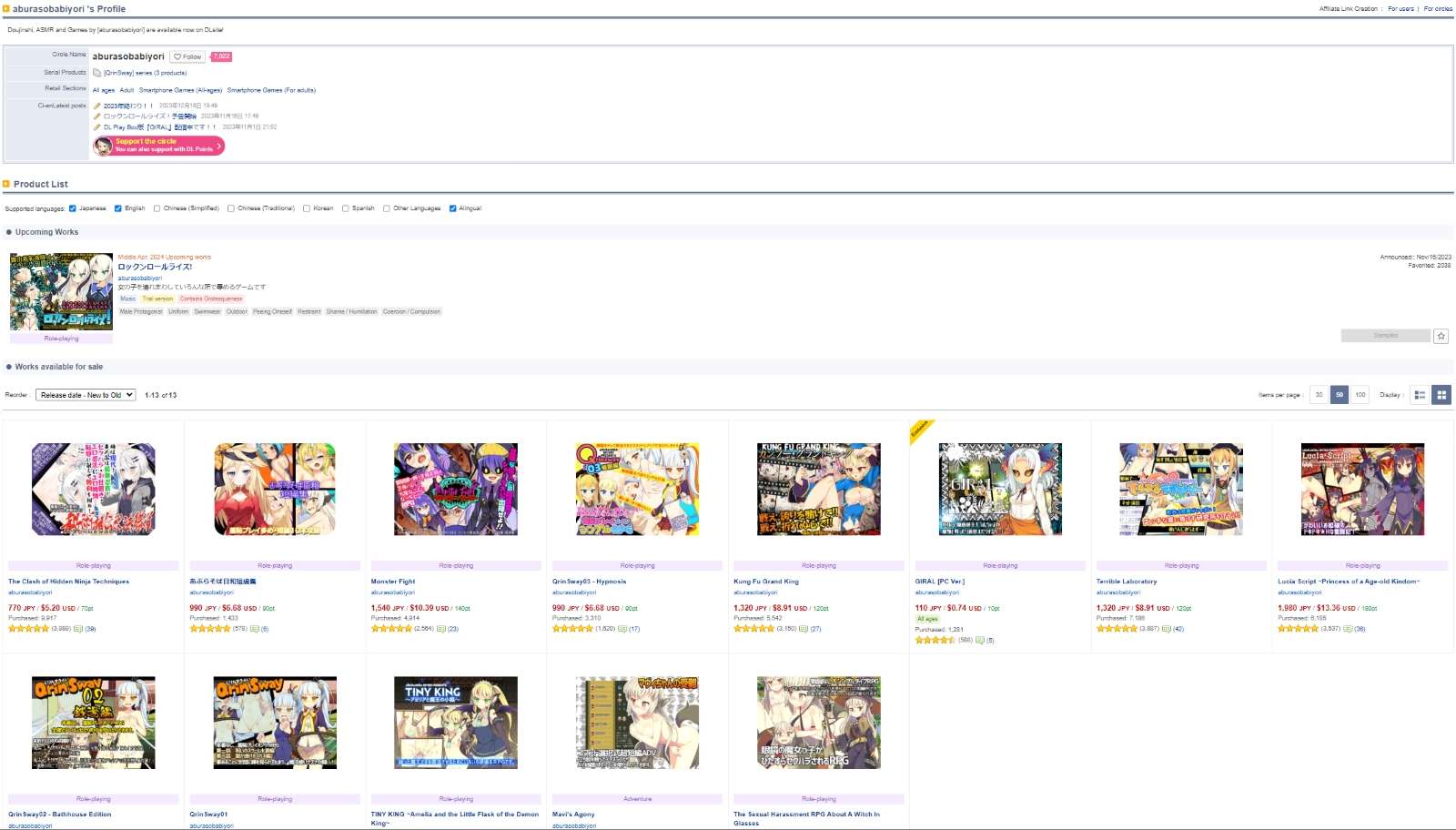
Task: Toggle the Alingual language checkbox
Action: (453, 208)
